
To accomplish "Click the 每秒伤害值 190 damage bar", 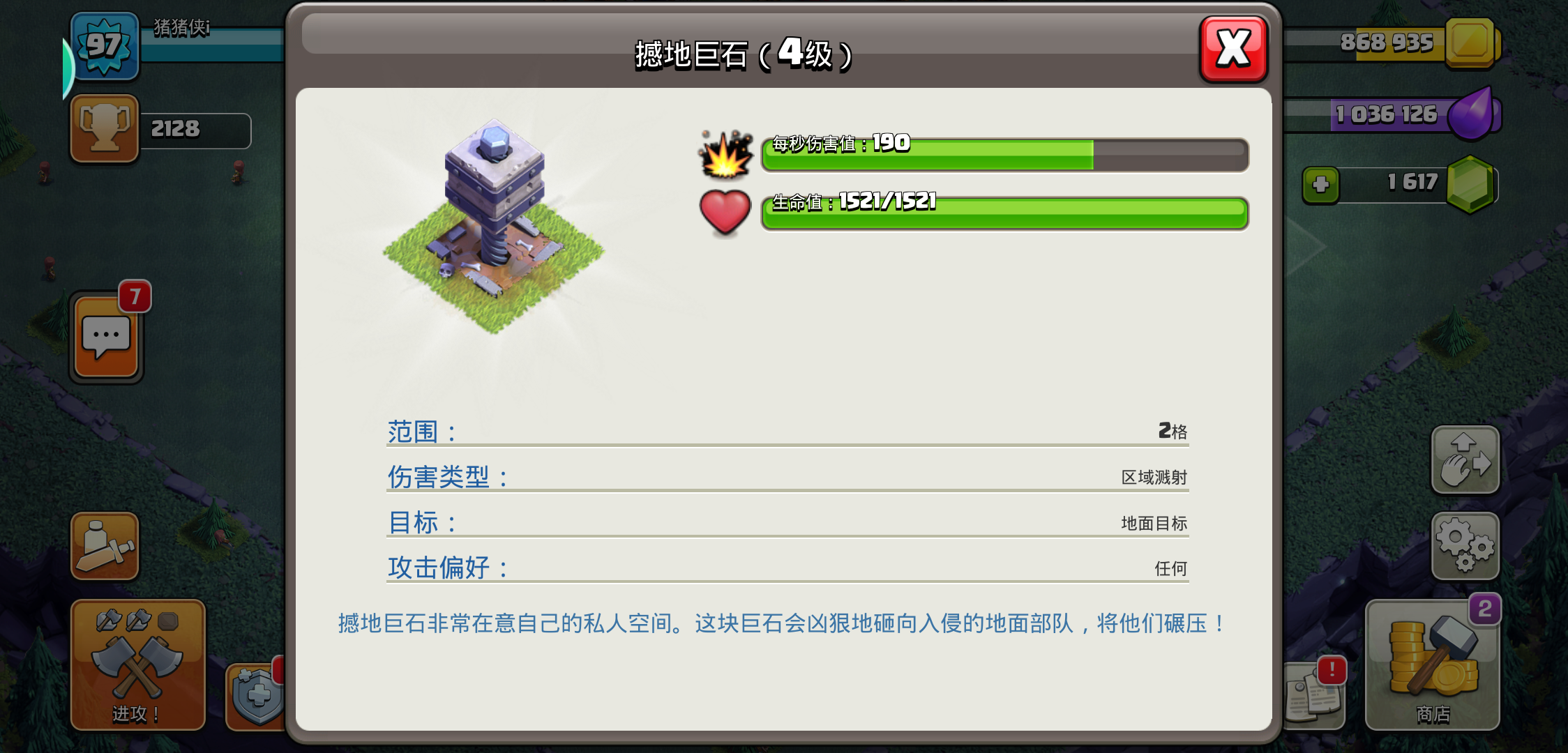I will (x=1004, y=154).
